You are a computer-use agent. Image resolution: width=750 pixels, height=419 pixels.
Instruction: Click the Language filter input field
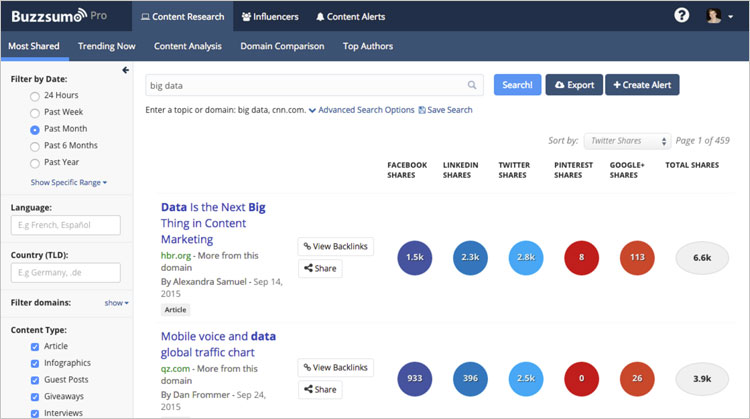tap(65, 225)
